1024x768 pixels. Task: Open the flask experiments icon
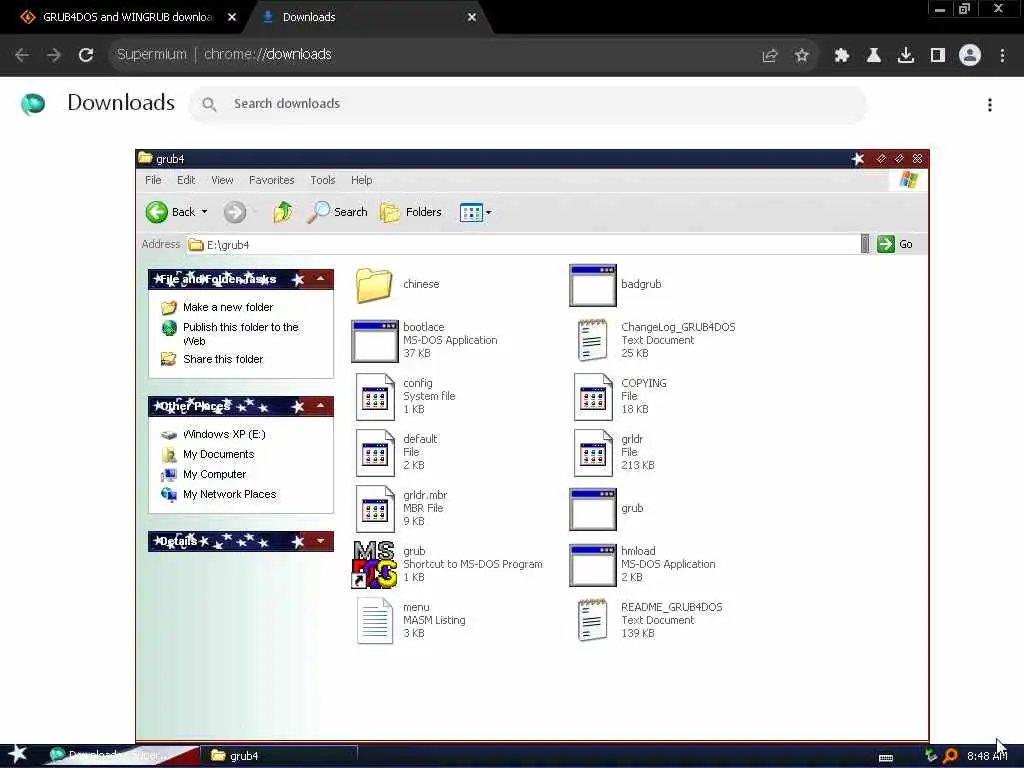pyautogui.click(x=873, y=56)
